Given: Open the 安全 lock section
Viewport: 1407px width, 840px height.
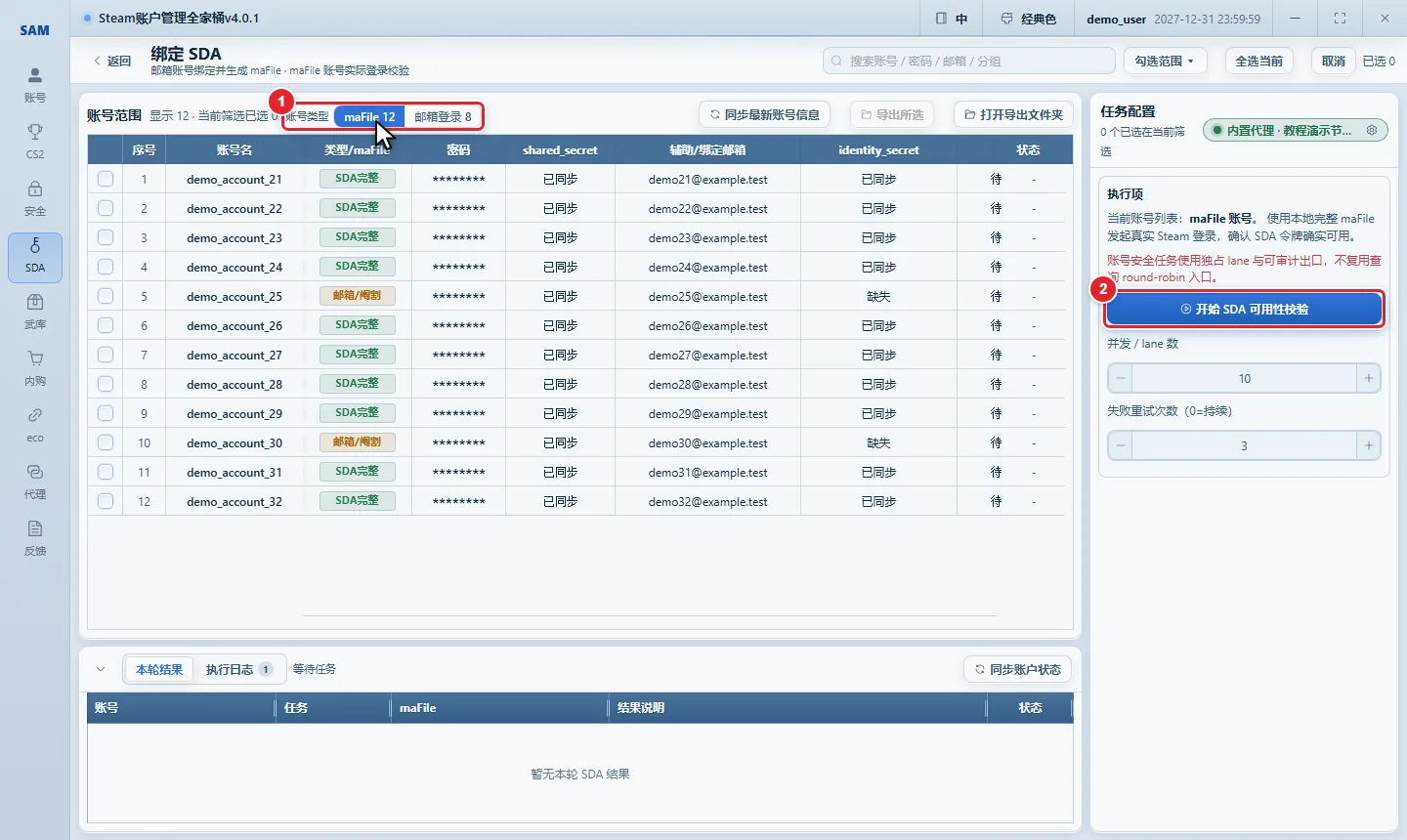Looking at the screenshot, I should (35, 198).
